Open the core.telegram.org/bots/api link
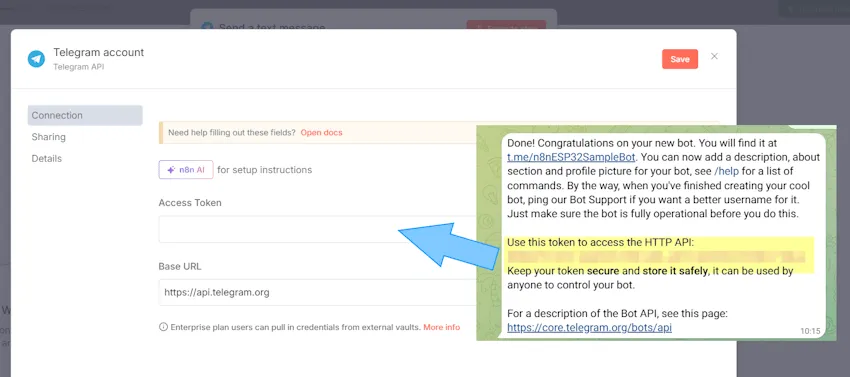 point(589,328)
